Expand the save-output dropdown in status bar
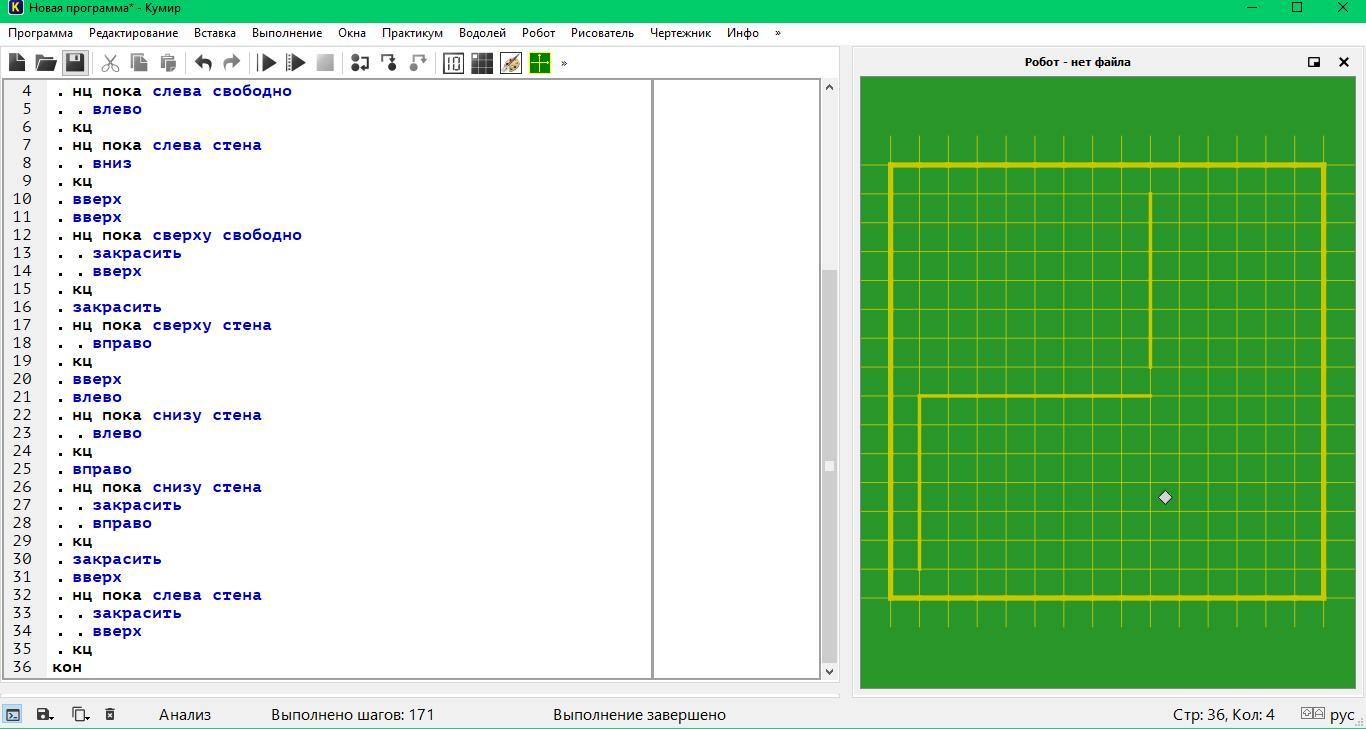 (45, 714)
